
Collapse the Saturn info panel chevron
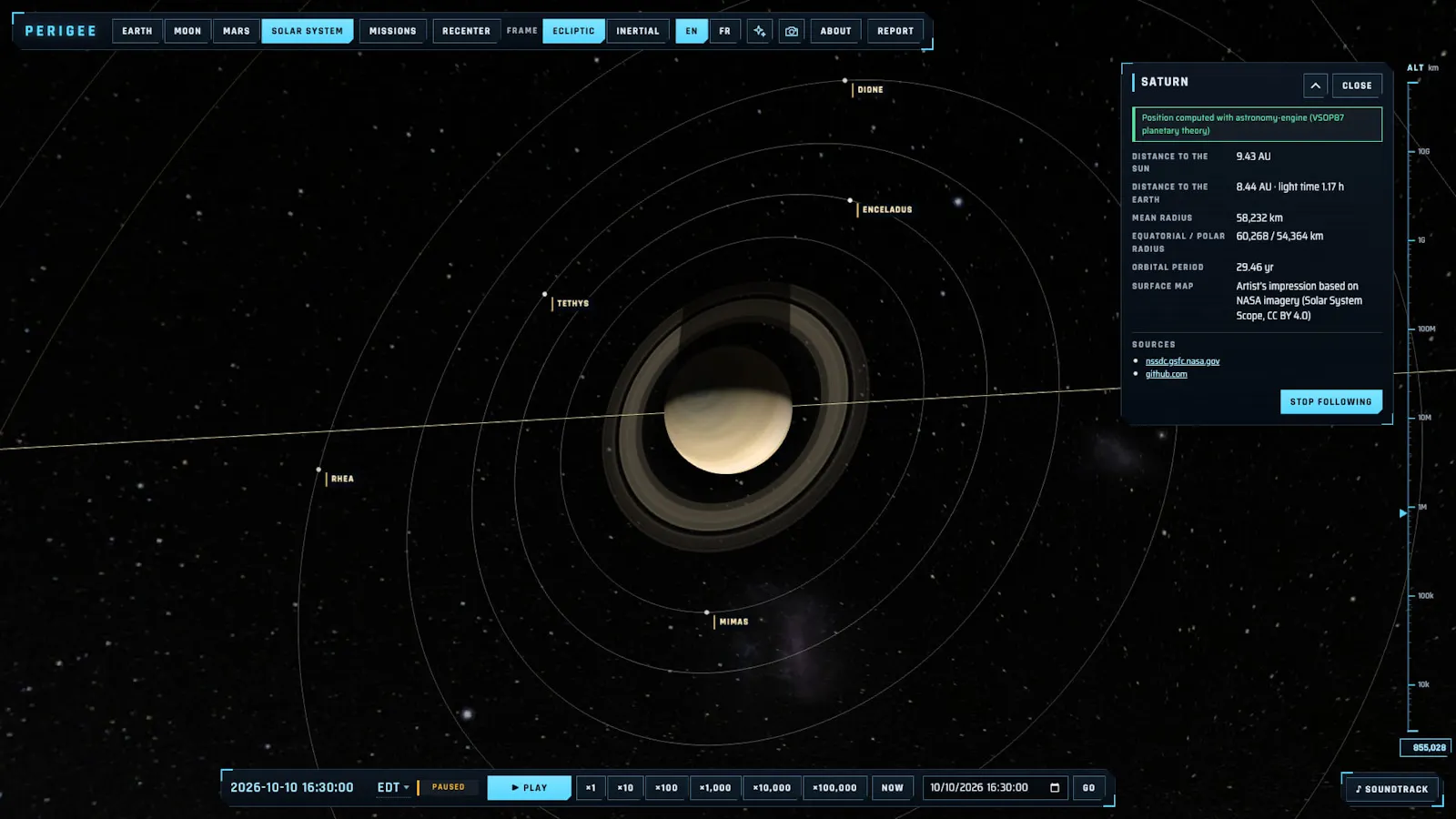1315,86
